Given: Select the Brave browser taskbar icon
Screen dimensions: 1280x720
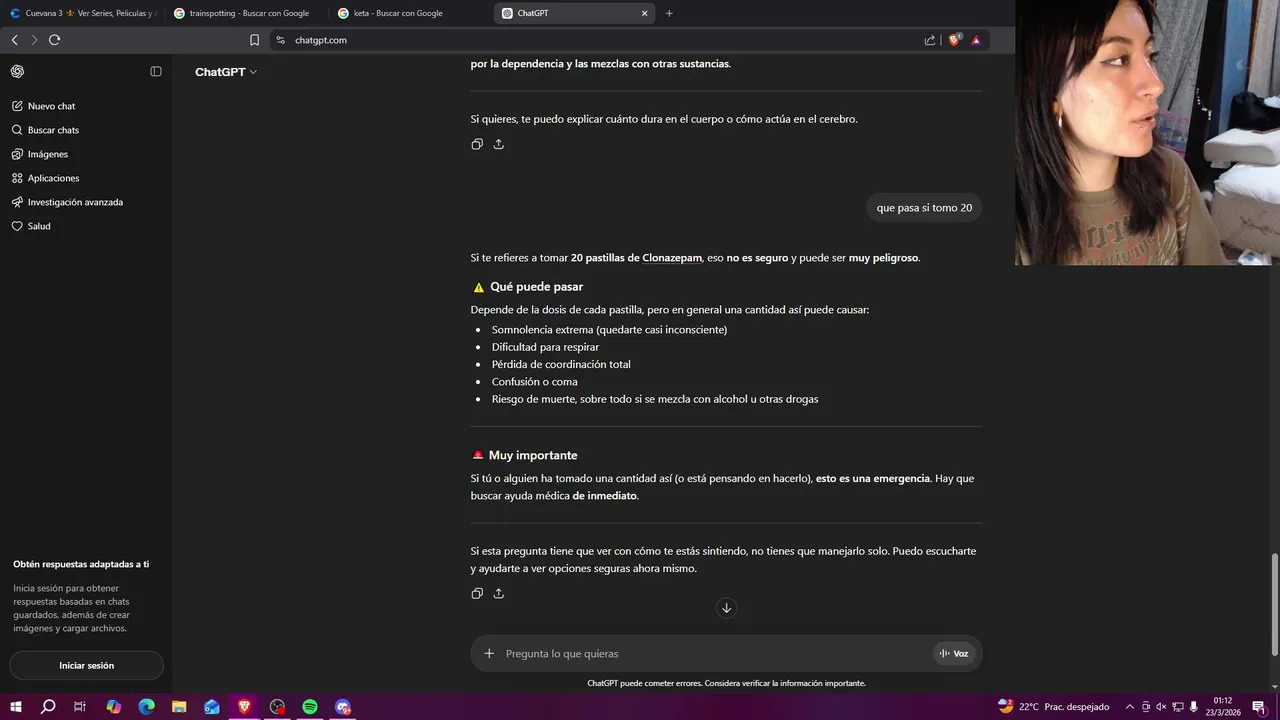Looking at the screenshot, I should coord(244,707).
